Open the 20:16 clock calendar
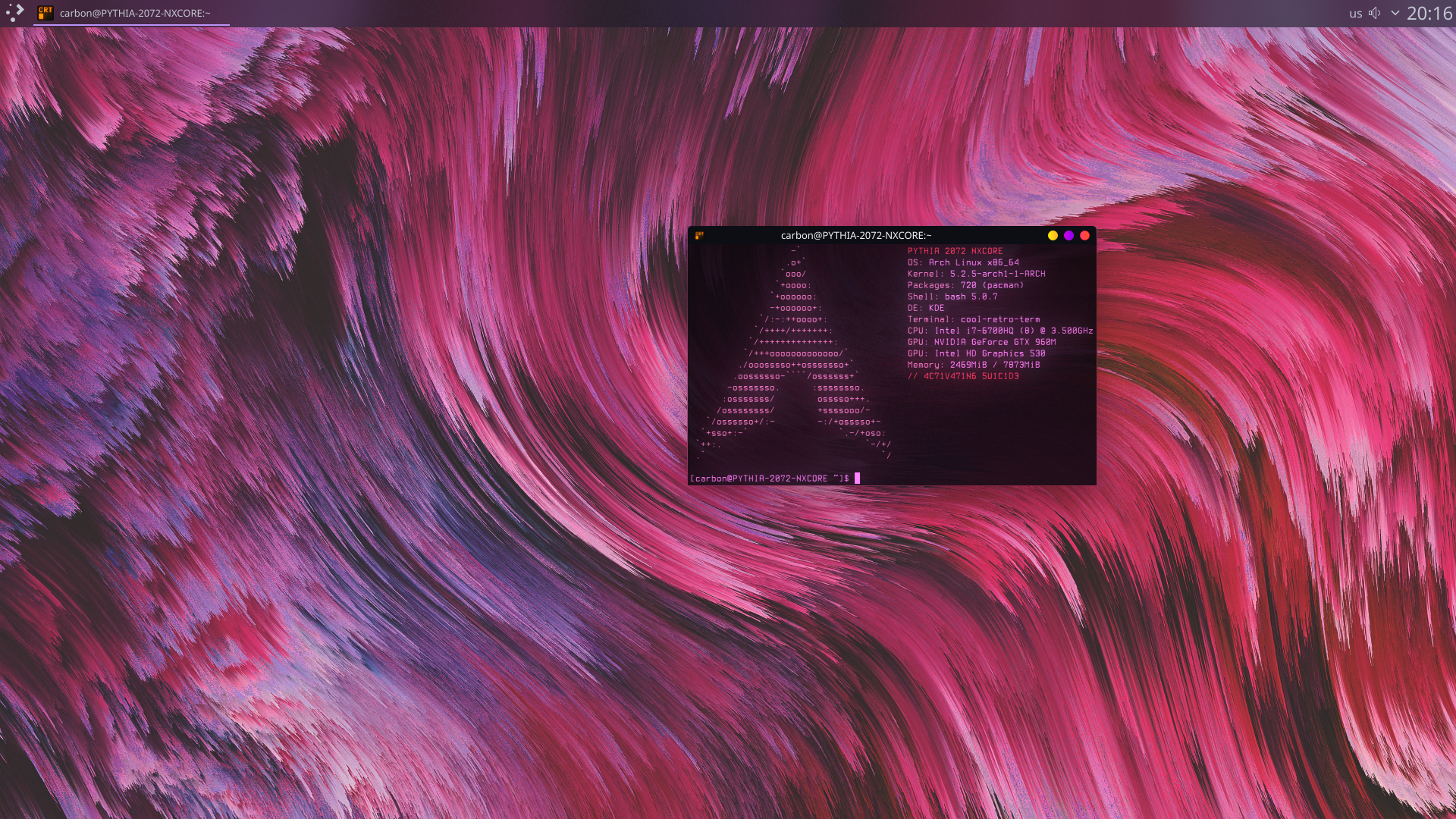The image size is (1456, 819). pos(1429,13)
